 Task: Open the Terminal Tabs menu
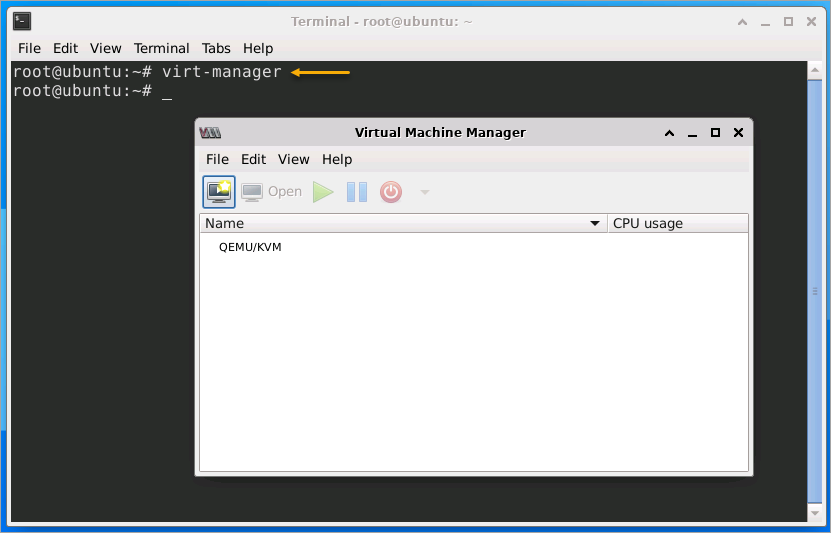[x=216, y=48]
